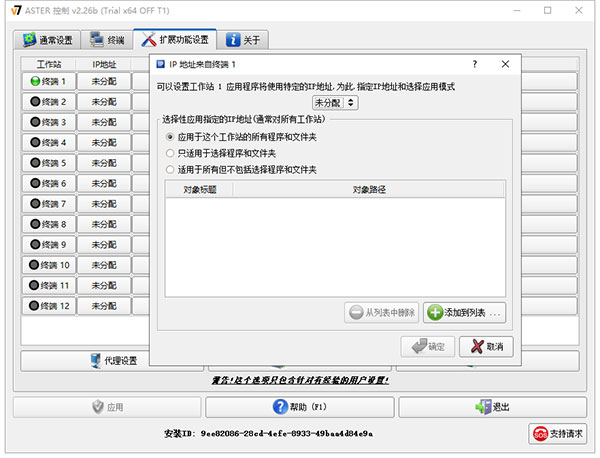Open 帮助 (F1) help
This screenshot has width=600, height=458.
point(300,407)
